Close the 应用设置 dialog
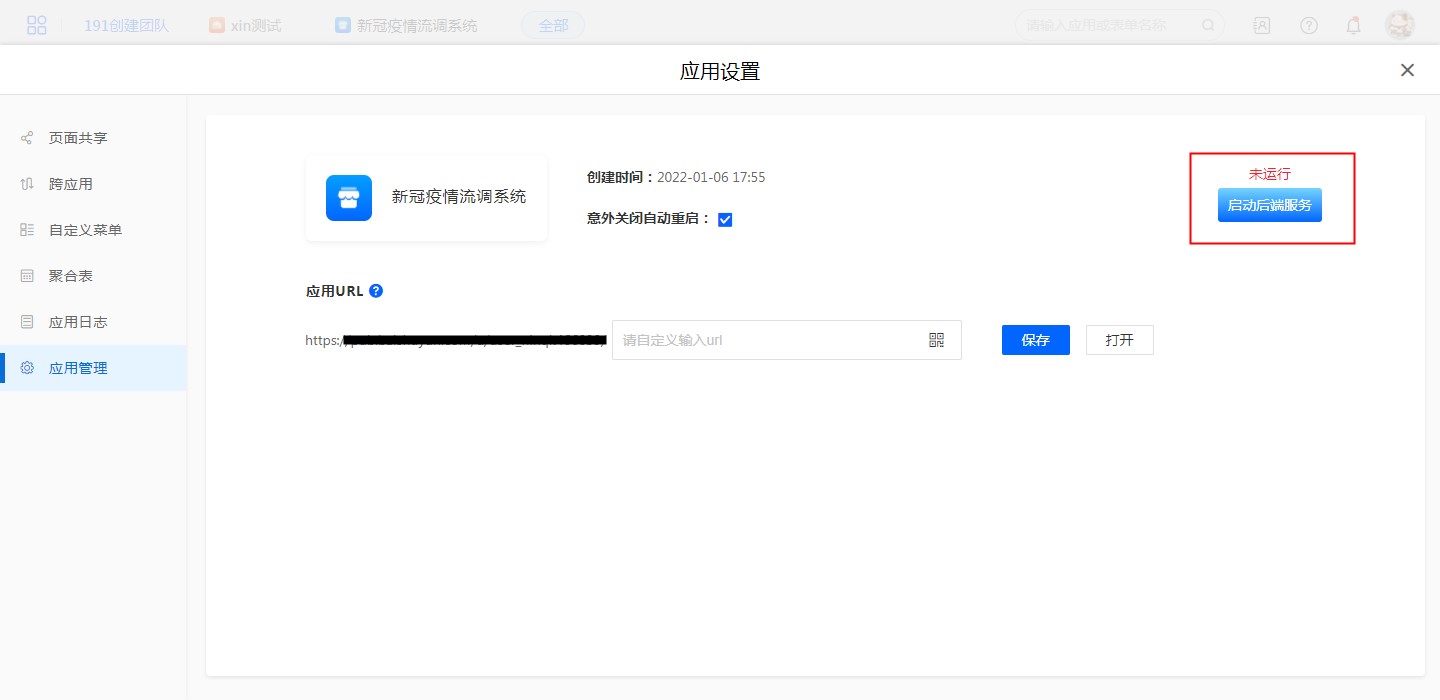 coord(1407,70)
